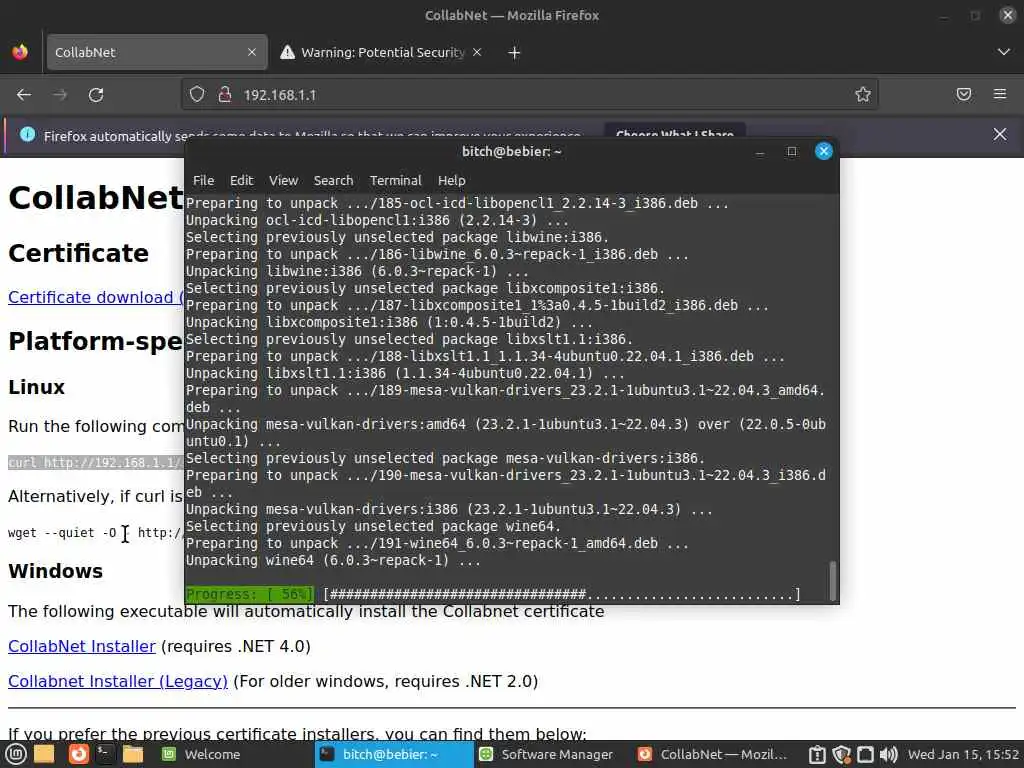
Task: Switch to the Warning: Potential Security tab
Action: tap(382, 52)
